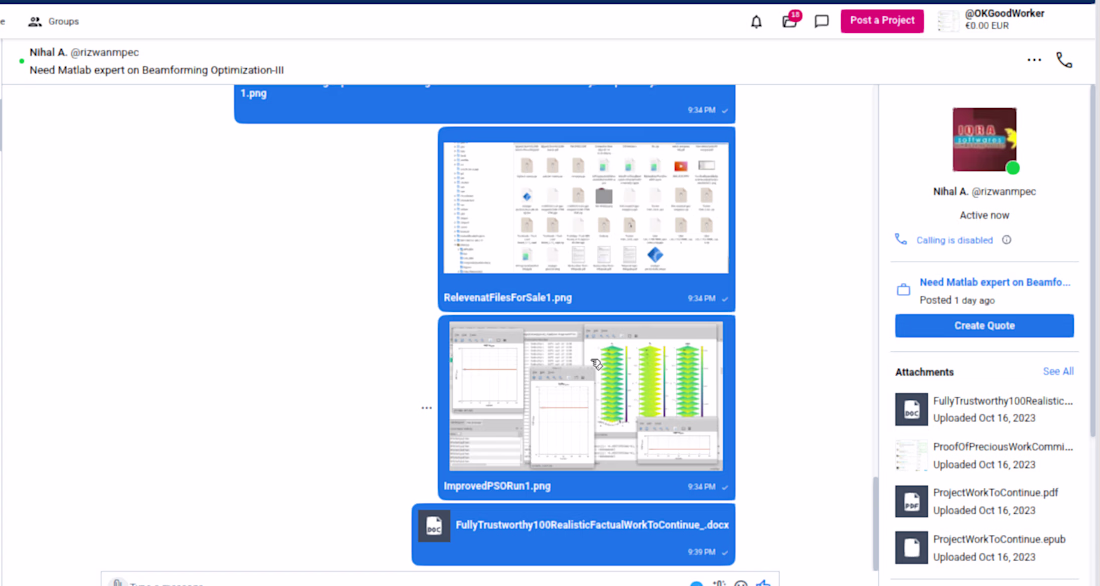Open the FullyTrustworthy100Realistic... attachment name
The width and height of the screenshot is (1100, 586).
pos(1002,401)
